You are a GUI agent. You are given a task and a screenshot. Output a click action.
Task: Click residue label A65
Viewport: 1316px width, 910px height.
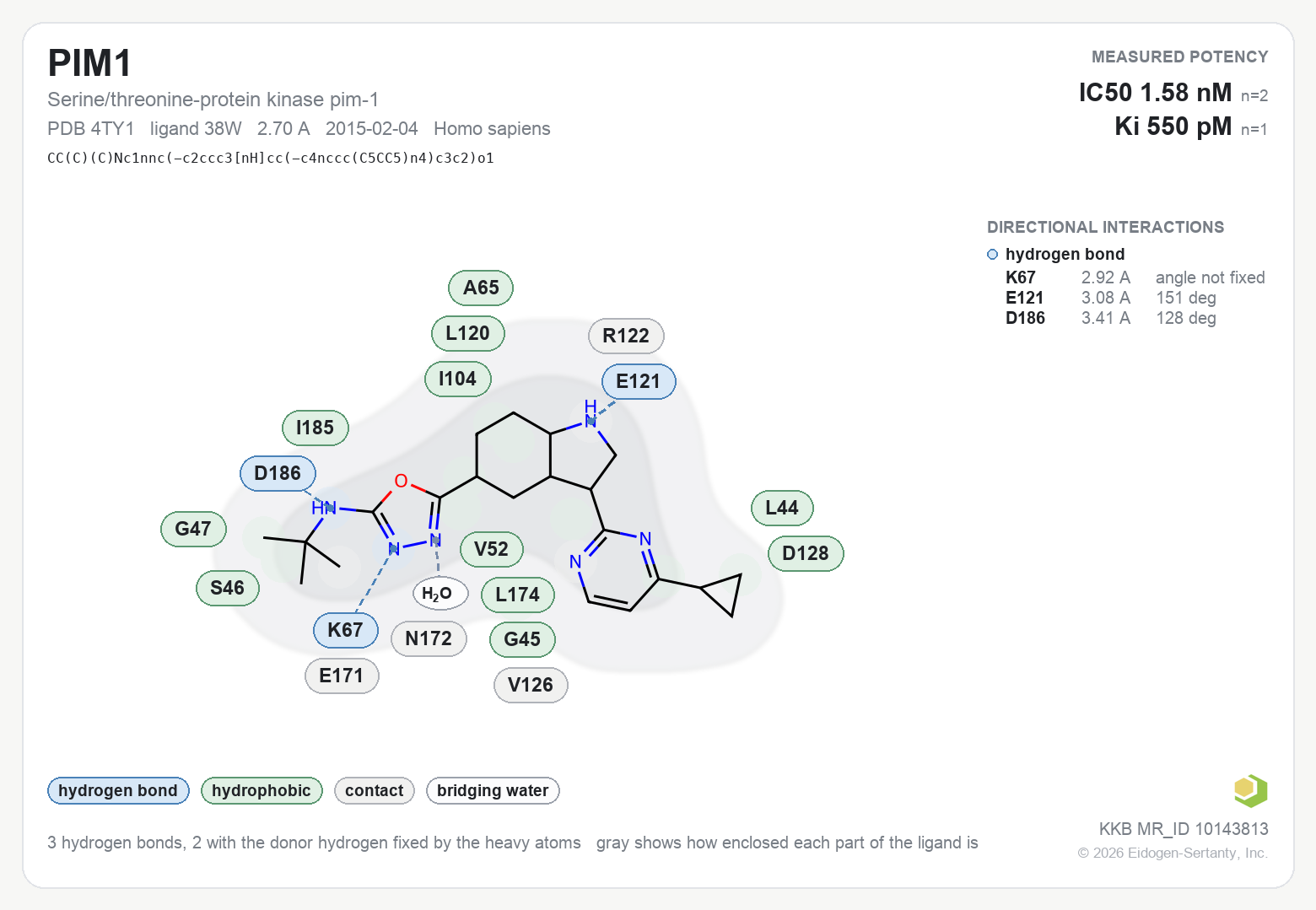tap(481, 288)
